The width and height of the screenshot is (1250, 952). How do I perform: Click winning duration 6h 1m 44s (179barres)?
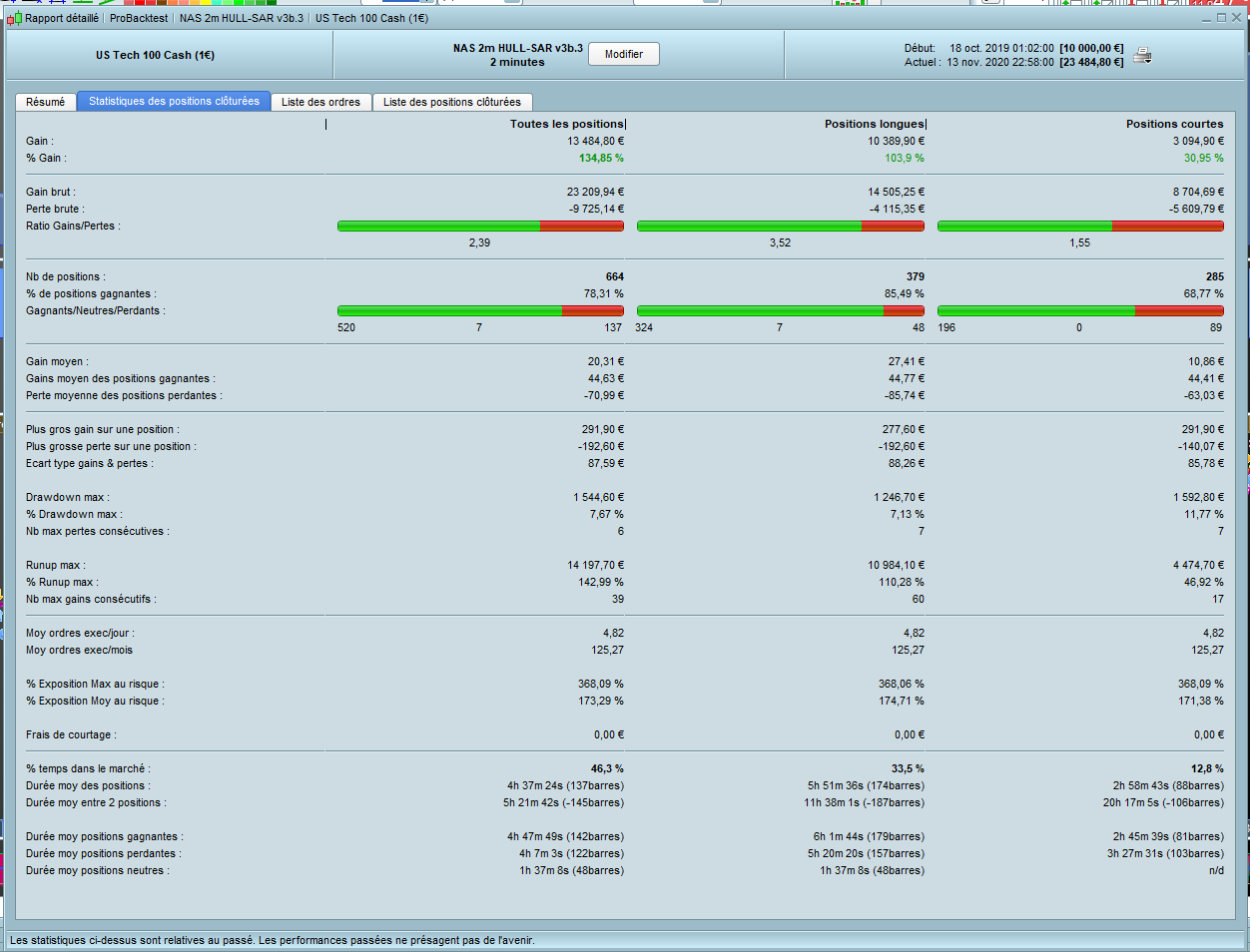[869, 836]
